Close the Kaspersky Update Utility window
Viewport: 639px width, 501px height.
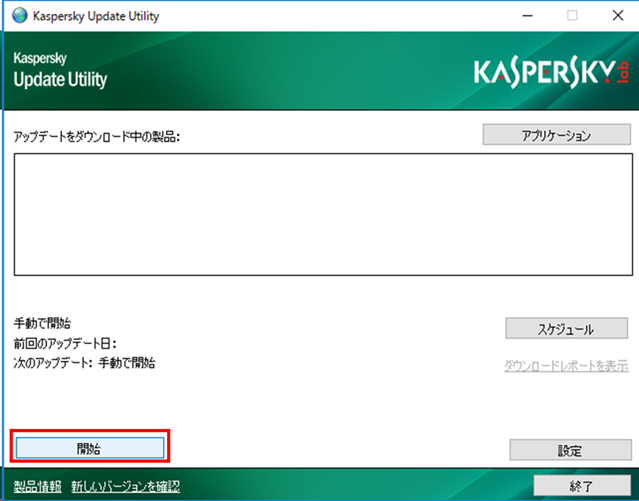618,16
